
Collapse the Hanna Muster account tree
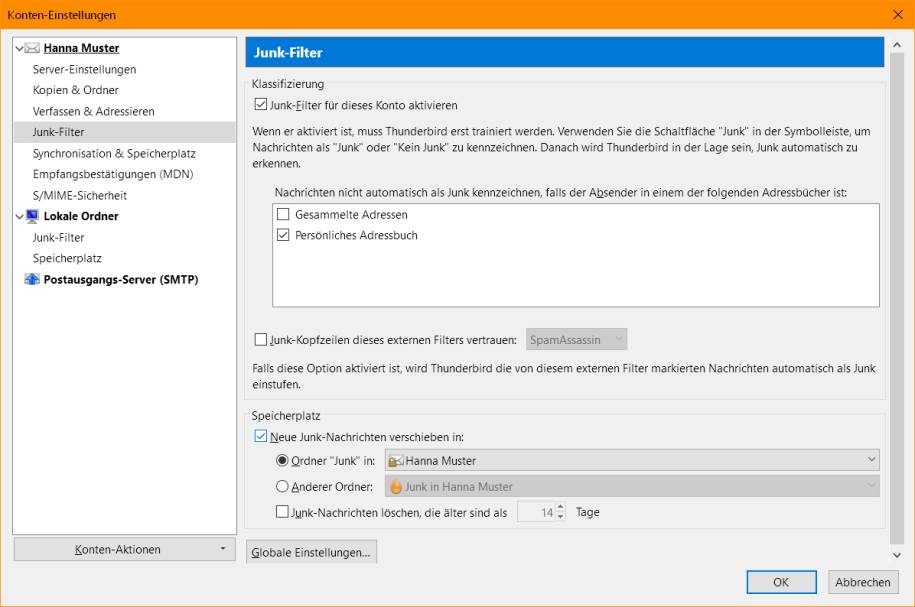tap(19, 48)
